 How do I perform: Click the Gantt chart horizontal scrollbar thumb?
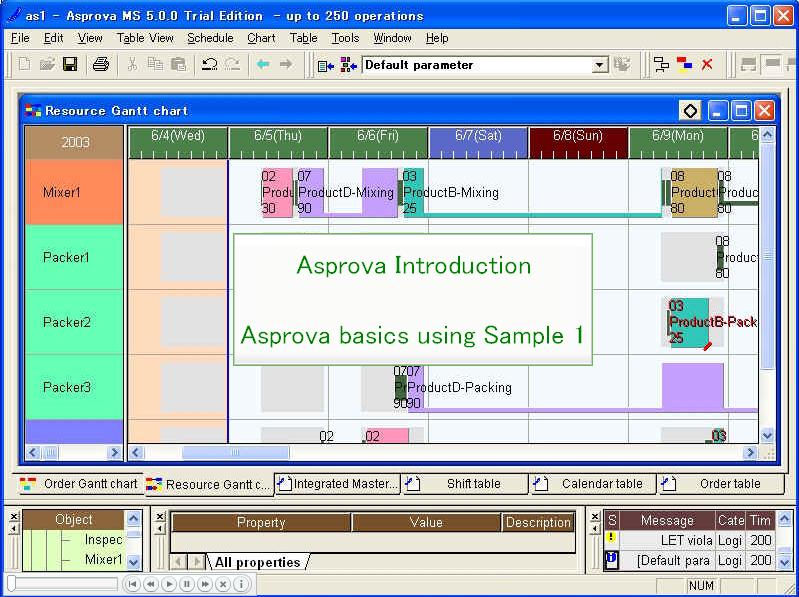click(x=235, y=452)
